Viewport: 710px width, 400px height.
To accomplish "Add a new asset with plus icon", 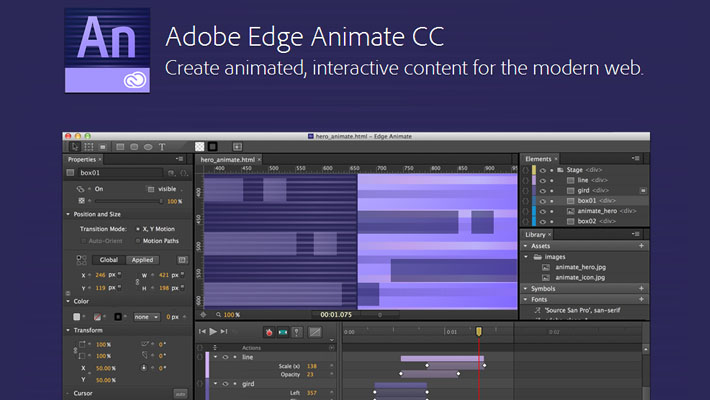I will 641,246.
